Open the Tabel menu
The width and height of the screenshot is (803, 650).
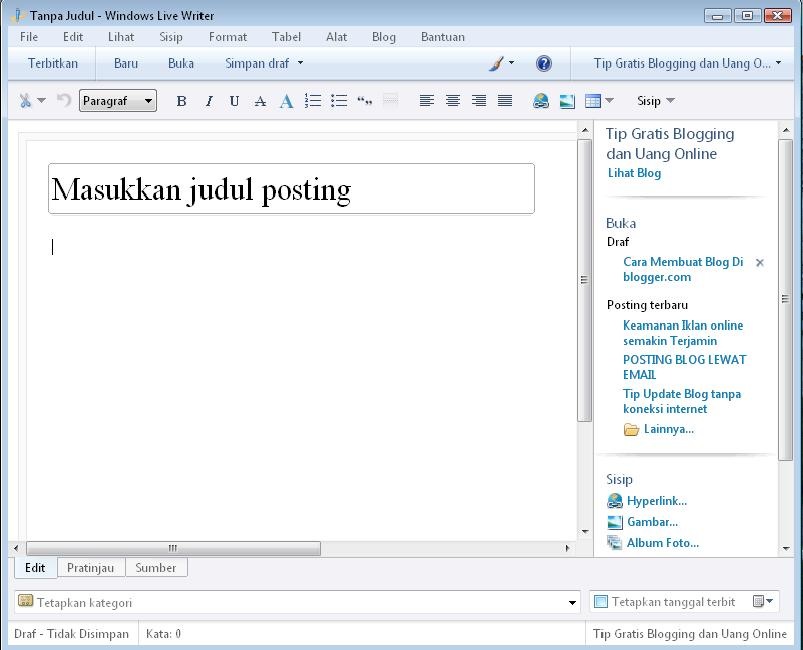[286, 37]
